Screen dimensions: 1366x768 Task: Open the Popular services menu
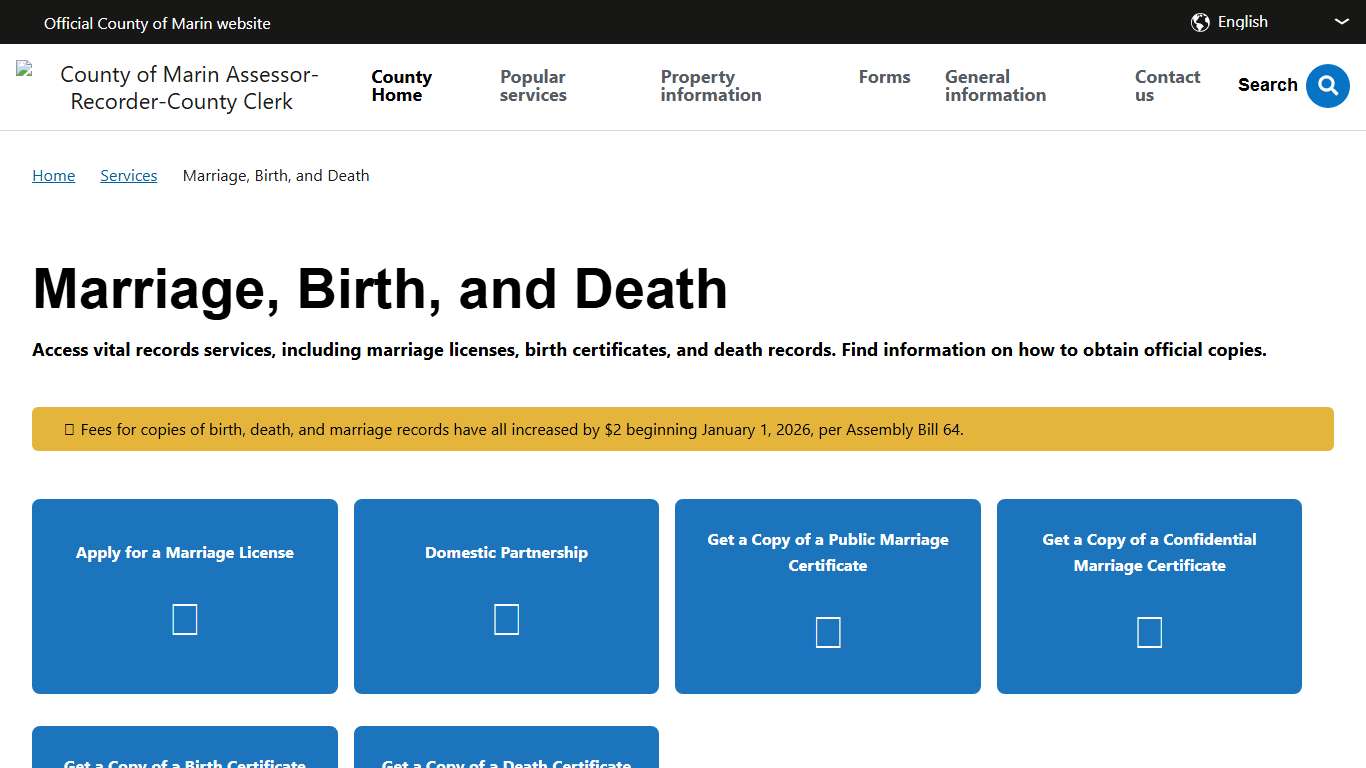tap(533, 86)
